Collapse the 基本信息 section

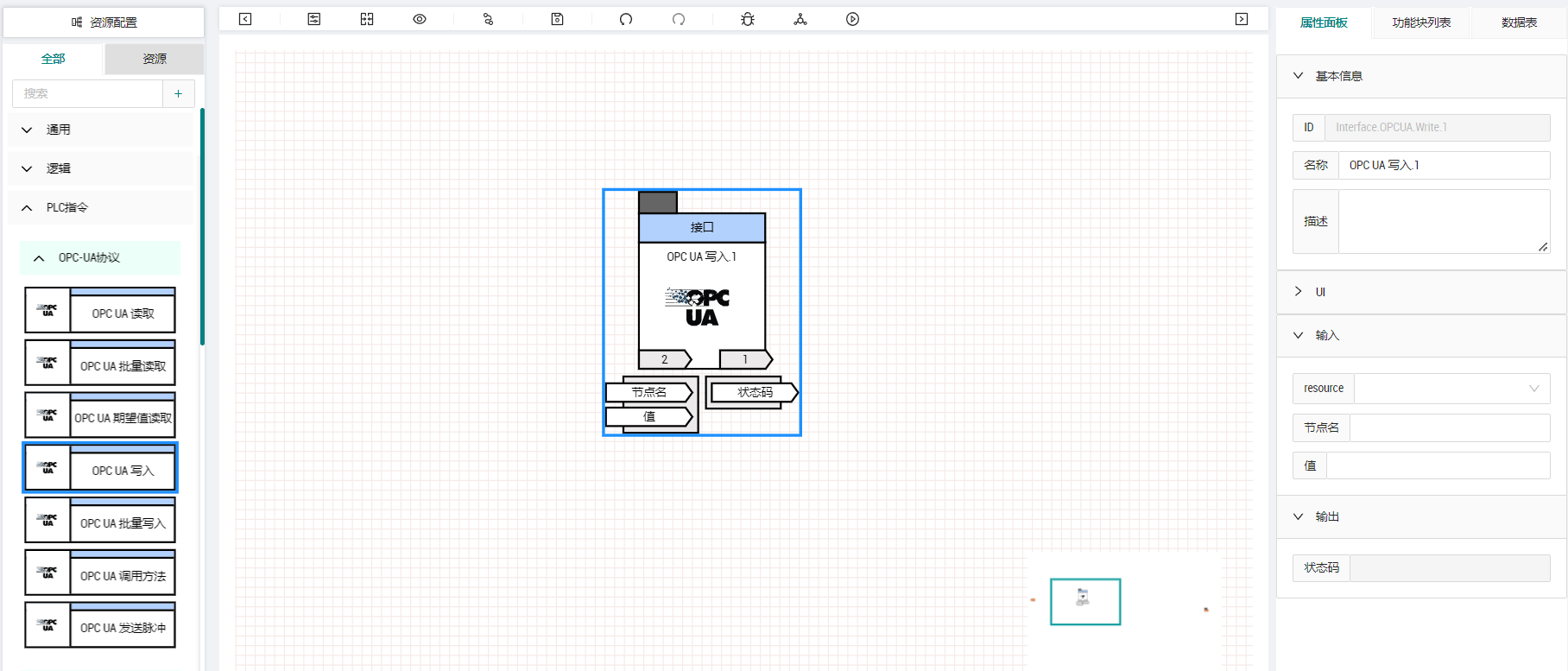point(1421,76)
